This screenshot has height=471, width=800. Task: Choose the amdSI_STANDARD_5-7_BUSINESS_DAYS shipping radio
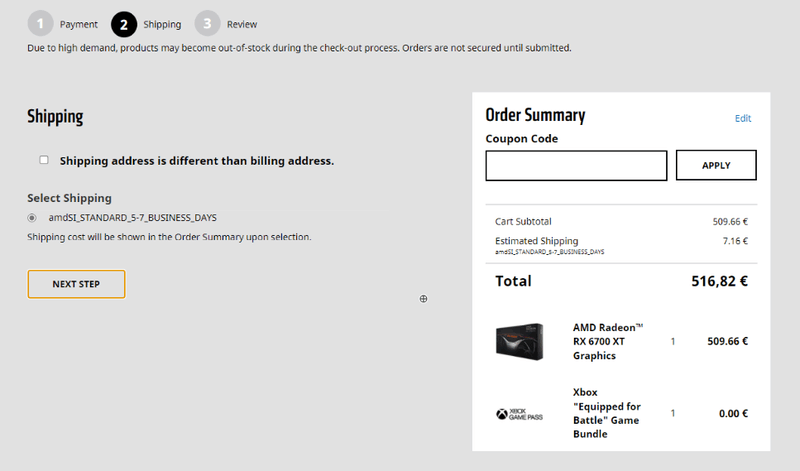tap(32, 218)
